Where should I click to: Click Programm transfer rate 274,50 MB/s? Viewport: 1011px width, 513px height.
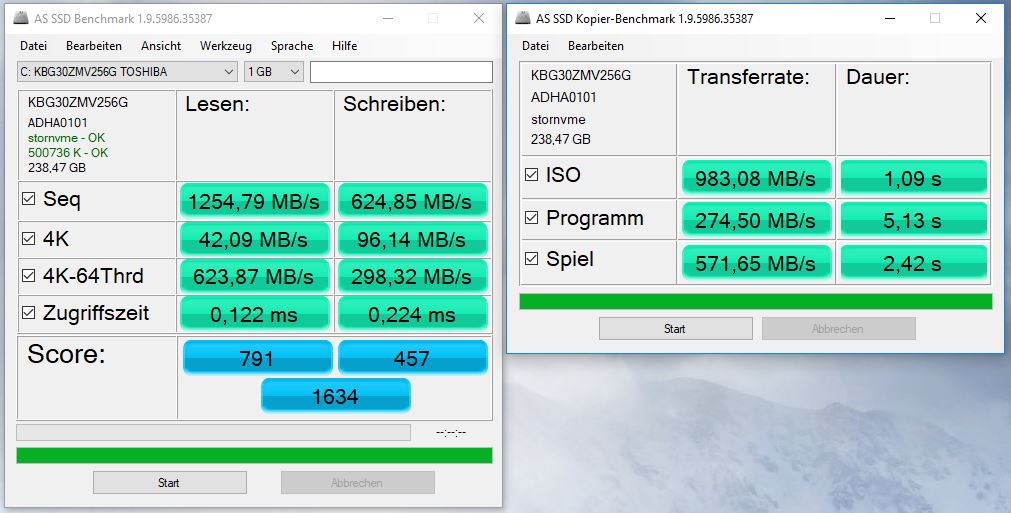756,220
